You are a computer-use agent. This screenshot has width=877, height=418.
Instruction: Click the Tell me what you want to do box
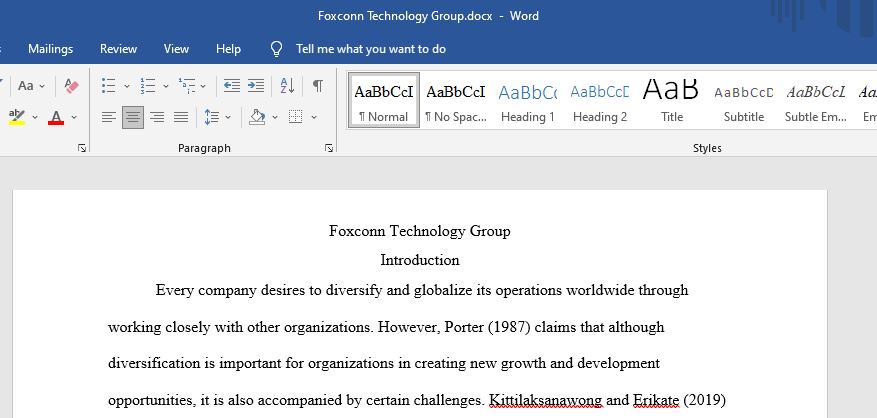[371, 49]
